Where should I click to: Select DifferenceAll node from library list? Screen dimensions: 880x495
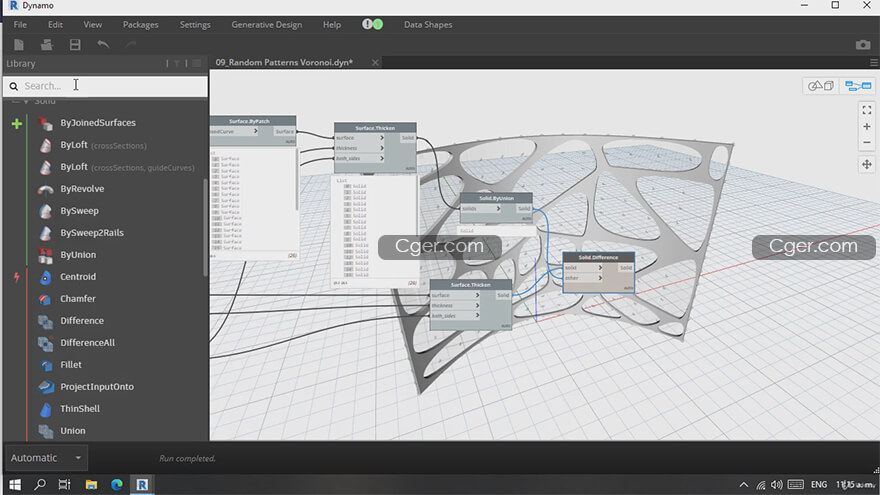click(x=87, y=343)
